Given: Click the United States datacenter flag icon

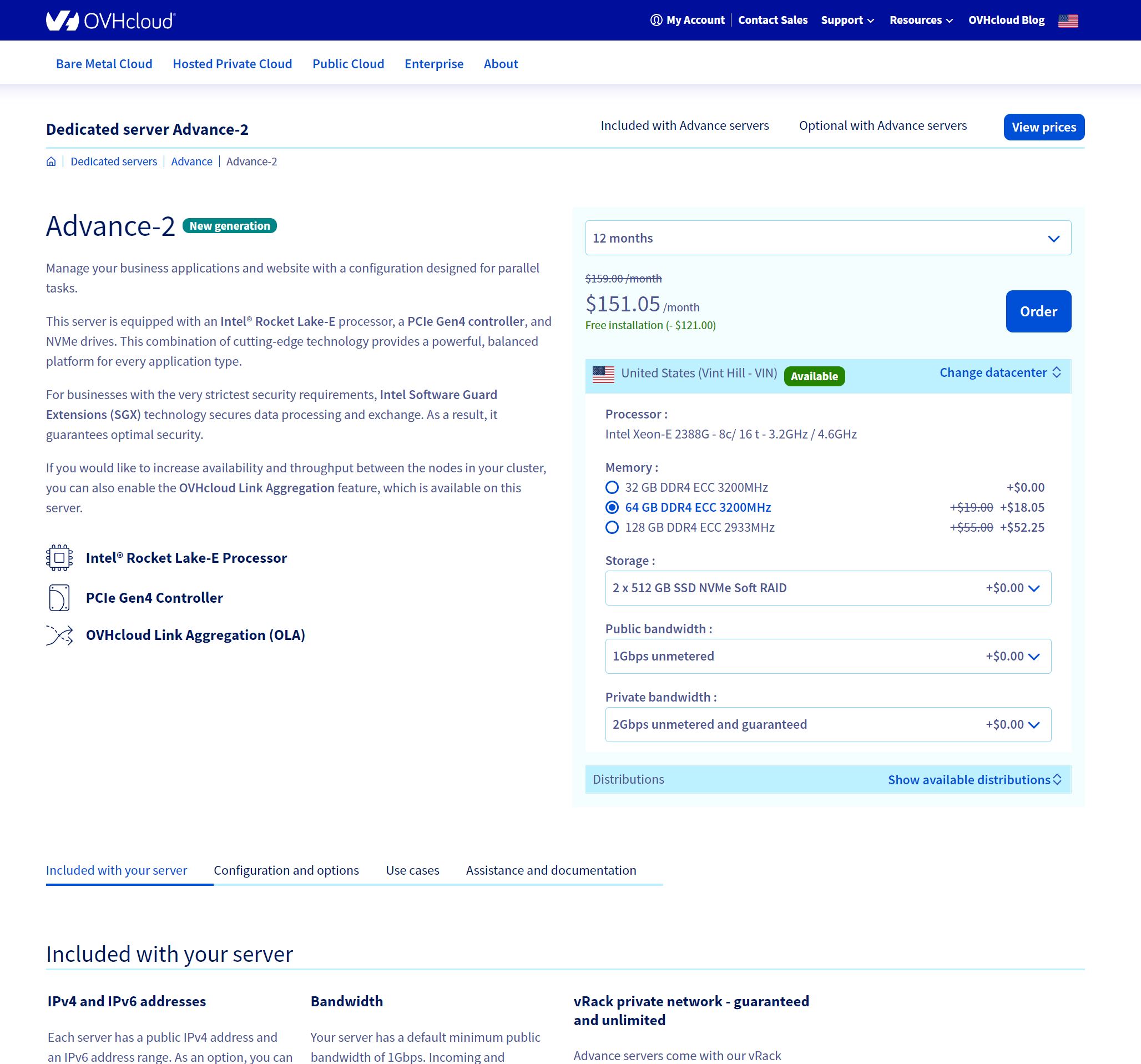Looking at the screenshot, I should pos(603,375).
